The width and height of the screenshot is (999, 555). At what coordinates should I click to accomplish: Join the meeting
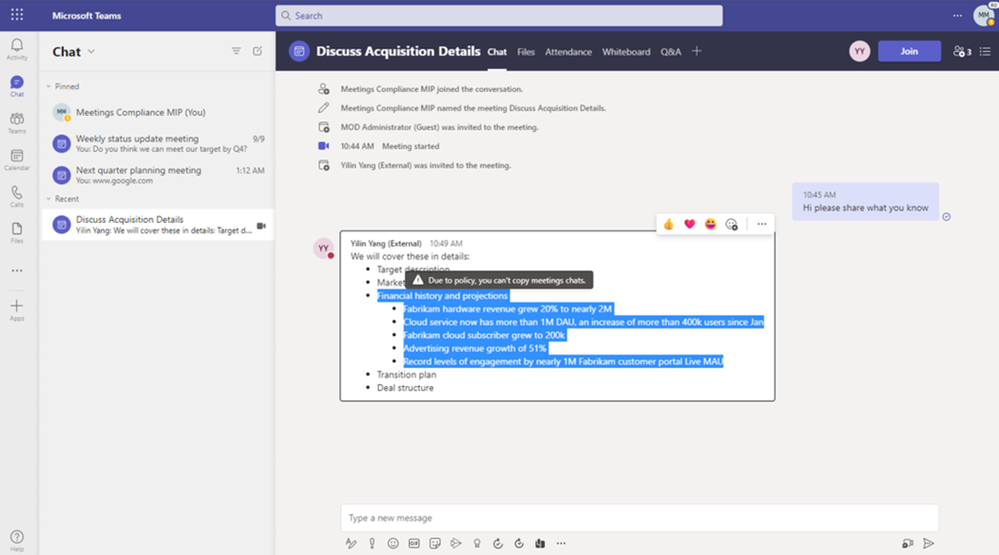coord(909,51)
